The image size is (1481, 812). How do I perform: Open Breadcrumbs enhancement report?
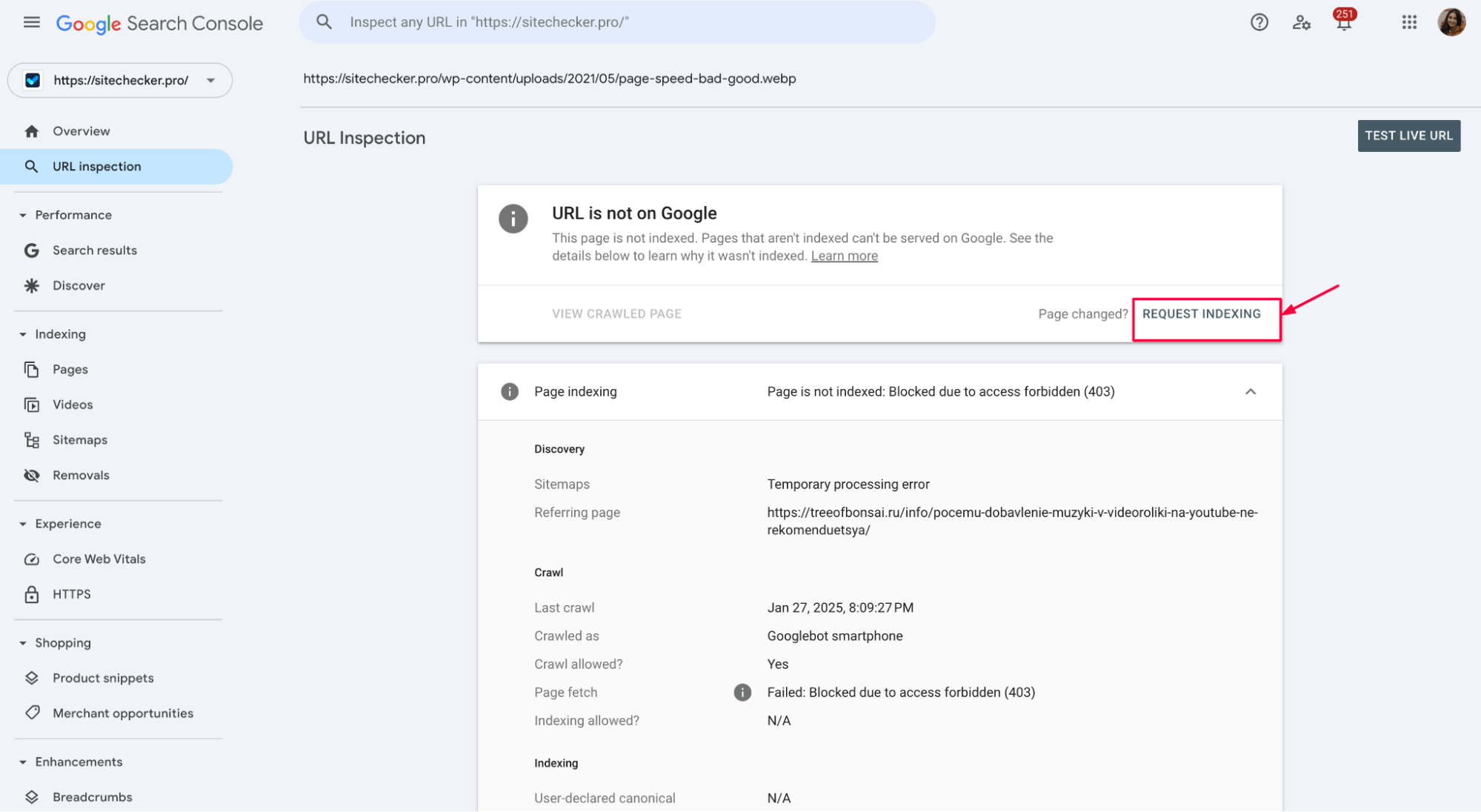(117, 797)
